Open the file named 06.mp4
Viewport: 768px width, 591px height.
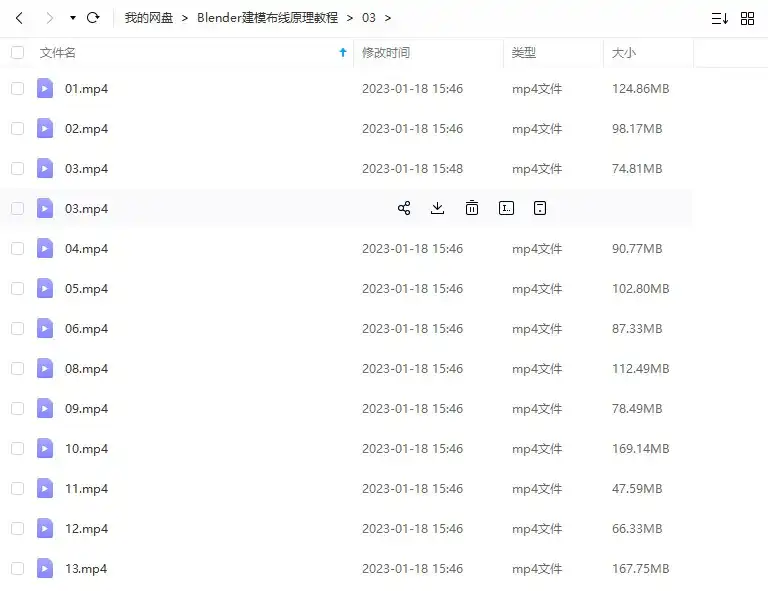pos(86,329)
